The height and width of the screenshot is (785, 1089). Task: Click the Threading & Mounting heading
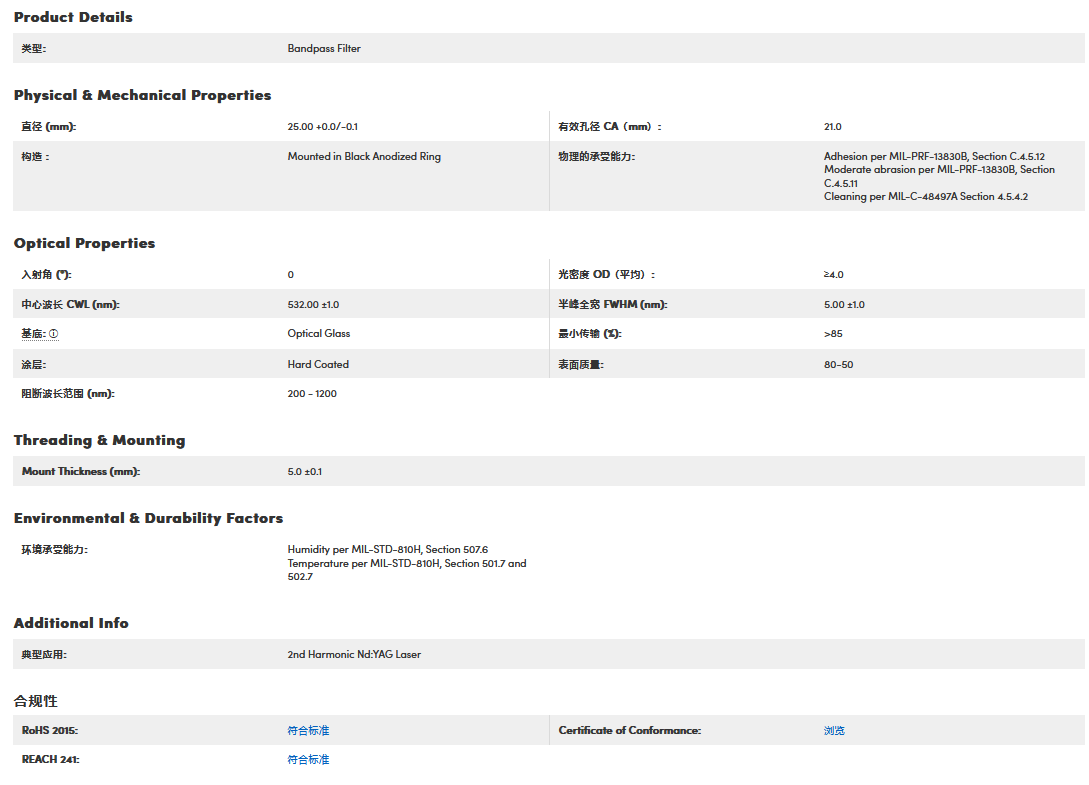coord(99,440)
